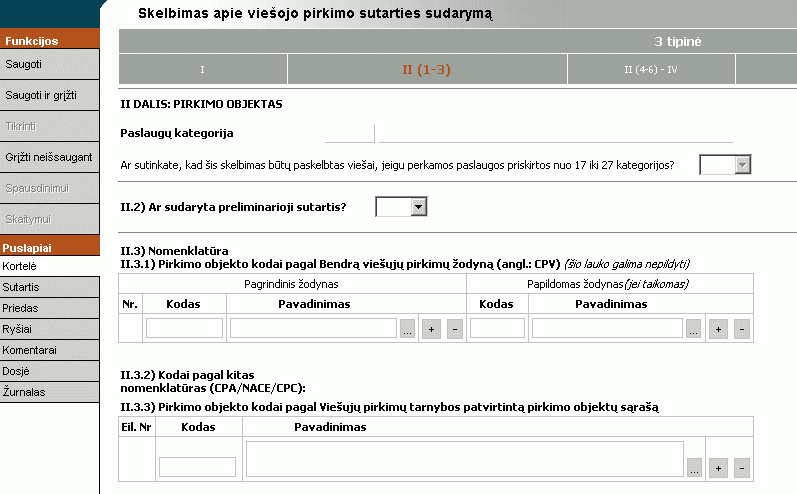
Task: Click 'Eil. Nr' column header
Action: coord(136,427)
